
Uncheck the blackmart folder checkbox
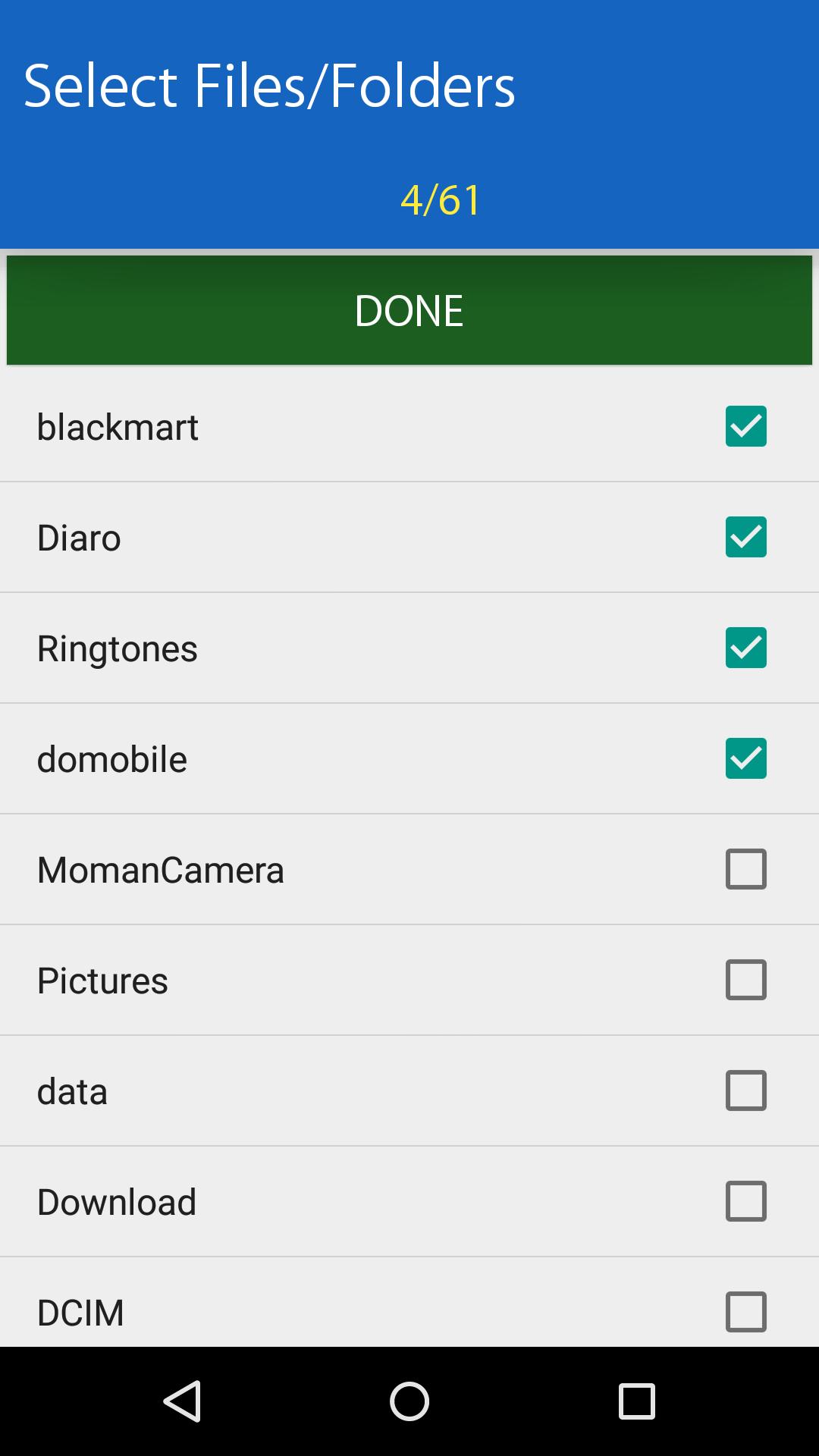pyautogui.click(x=745, y=426)
